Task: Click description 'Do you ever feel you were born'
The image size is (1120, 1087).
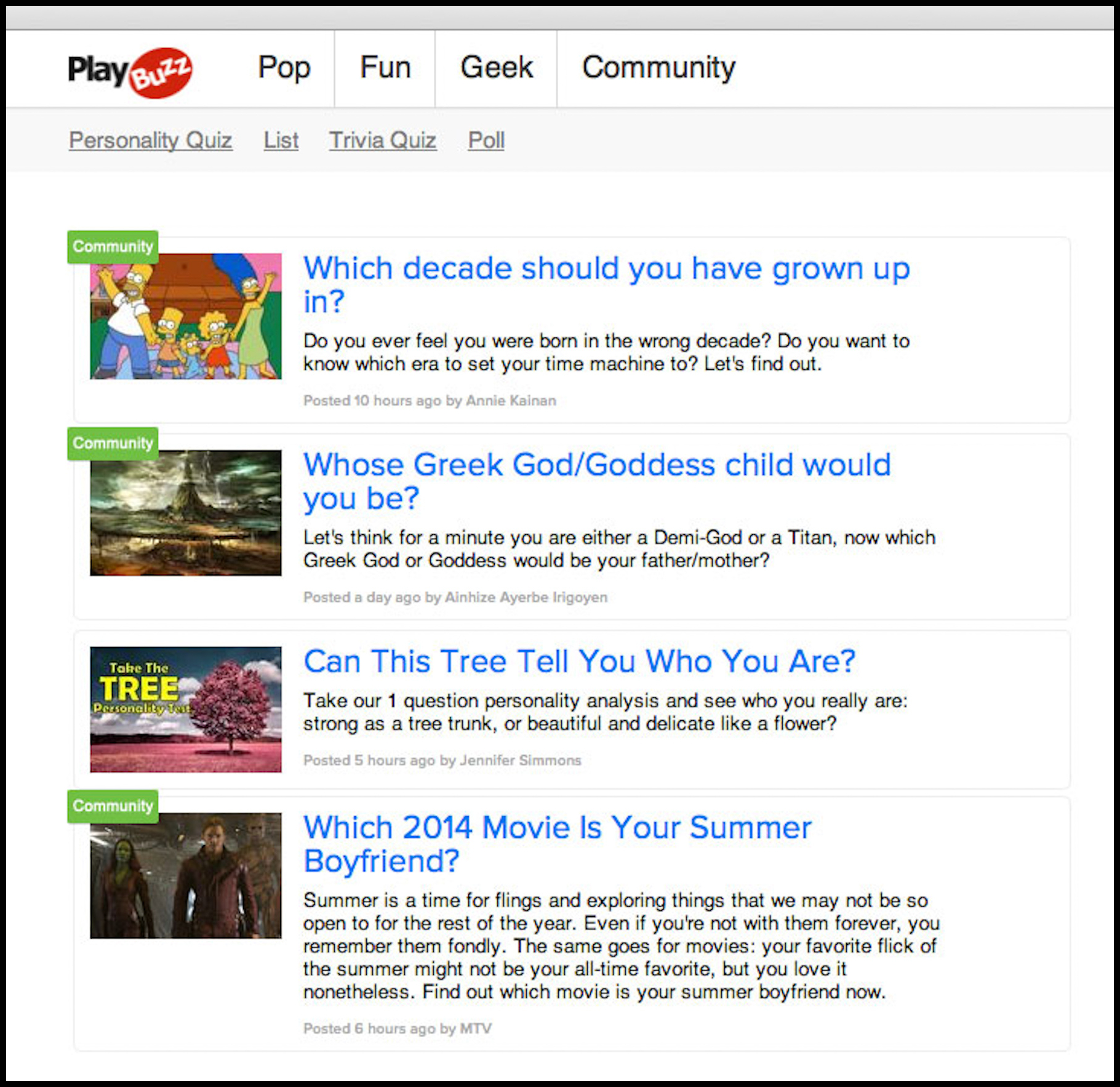Action: click(607, 352)
